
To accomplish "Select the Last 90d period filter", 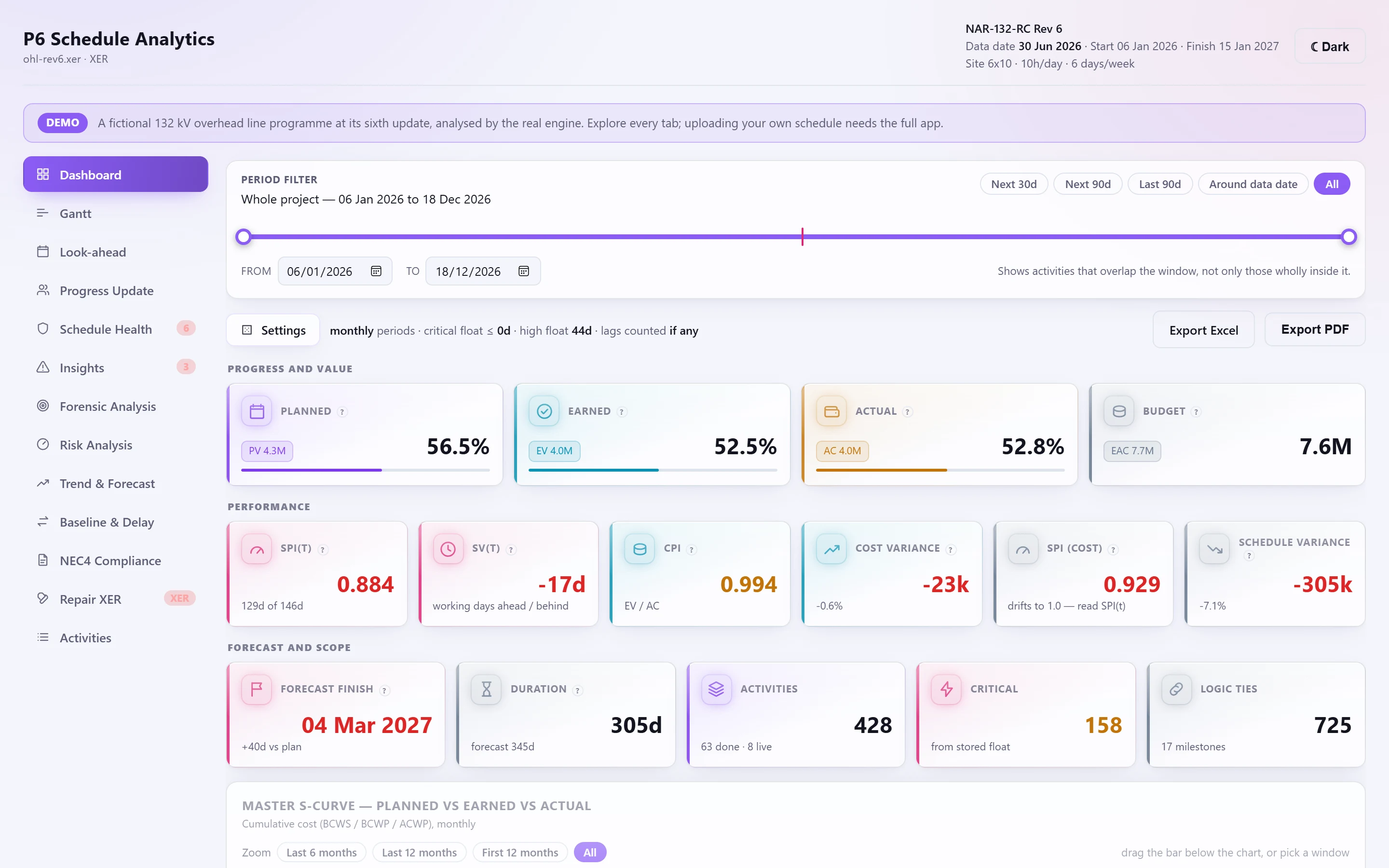I will [x=1160, y=184].
